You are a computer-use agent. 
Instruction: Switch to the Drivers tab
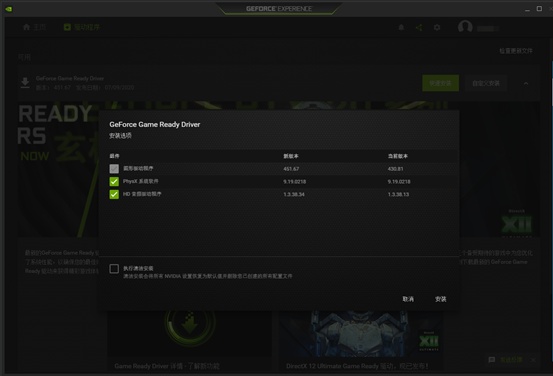pos(82,27)
